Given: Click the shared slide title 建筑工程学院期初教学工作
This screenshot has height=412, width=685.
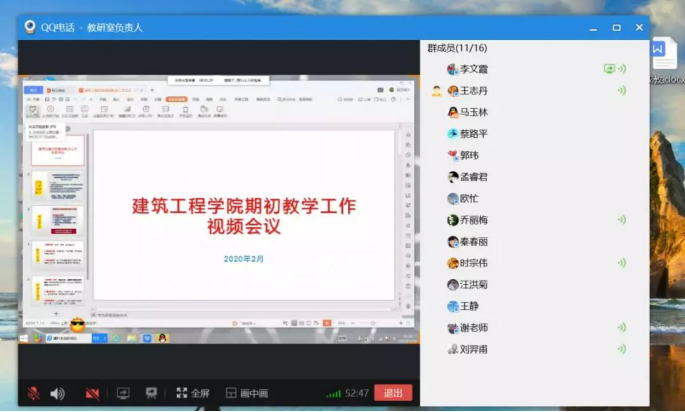Looking at the screenshot, I should (245, 206).
